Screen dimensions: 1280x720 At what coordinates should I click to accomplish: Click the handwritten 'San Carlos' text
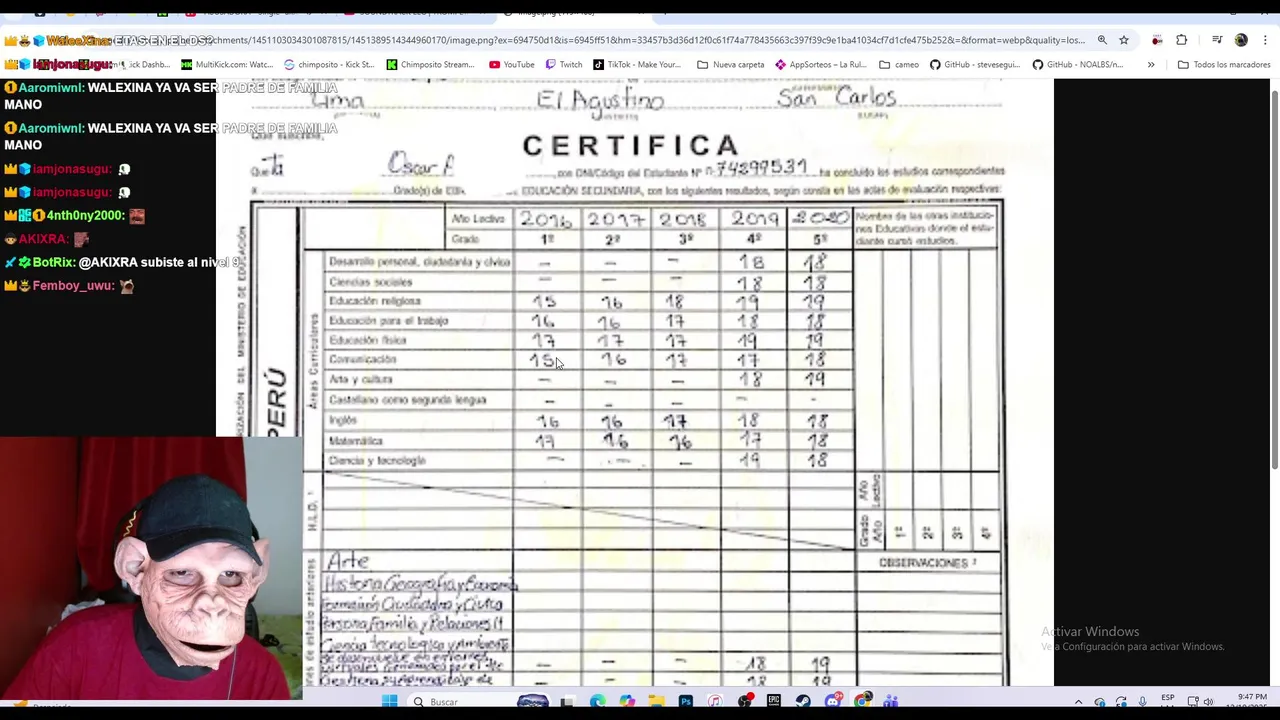836,97
